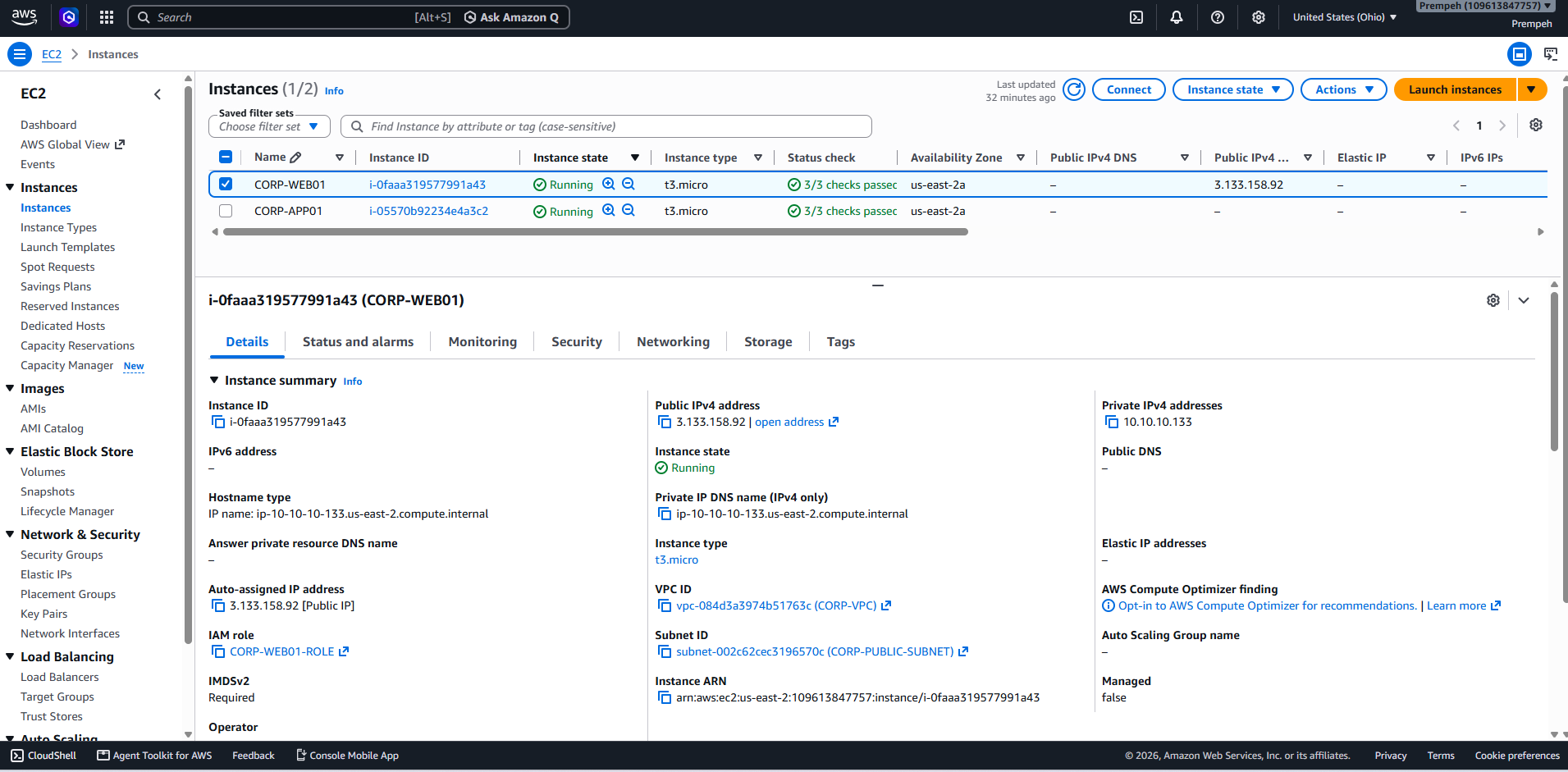The image size is (1568, 772).
Task: Click the instance search filter field
Action: (x=606, y=126)
